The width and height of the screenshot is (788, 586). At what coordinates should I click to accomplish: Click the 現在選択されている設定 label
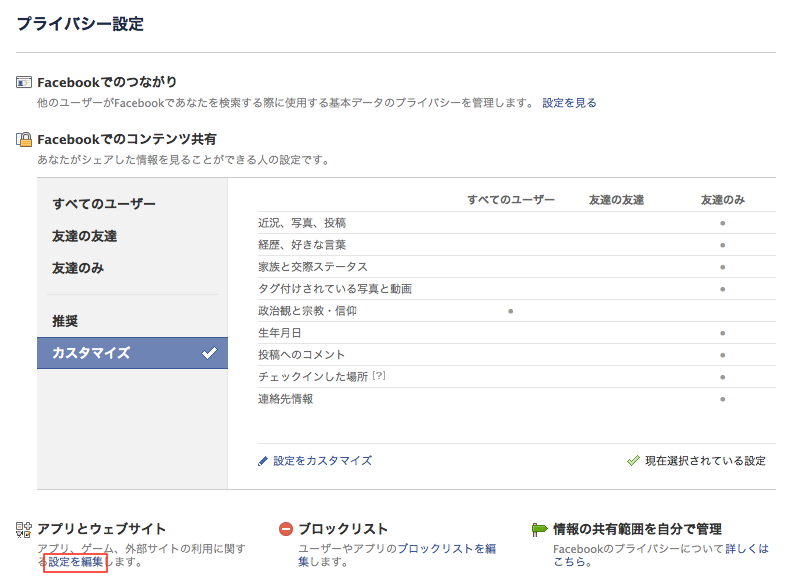(706, 461)
